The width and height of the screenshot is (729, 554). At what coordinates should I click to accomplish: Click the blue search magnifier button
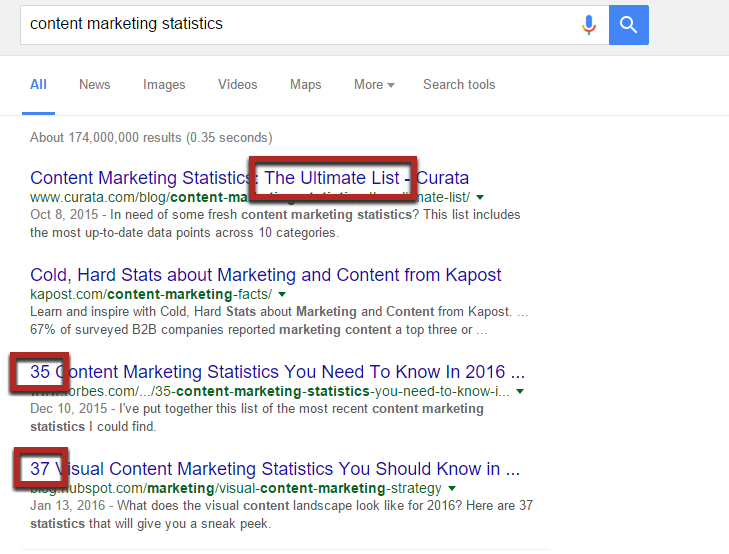629,25
